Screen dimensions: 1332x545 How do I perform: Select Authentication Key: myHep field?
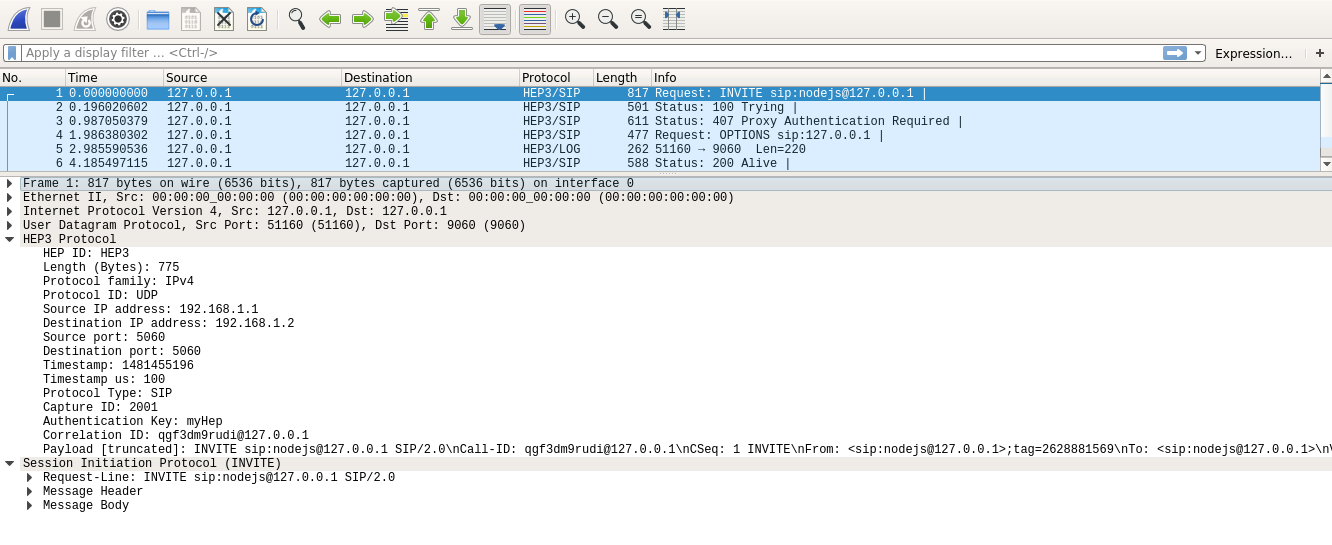[x=133, y=421]
